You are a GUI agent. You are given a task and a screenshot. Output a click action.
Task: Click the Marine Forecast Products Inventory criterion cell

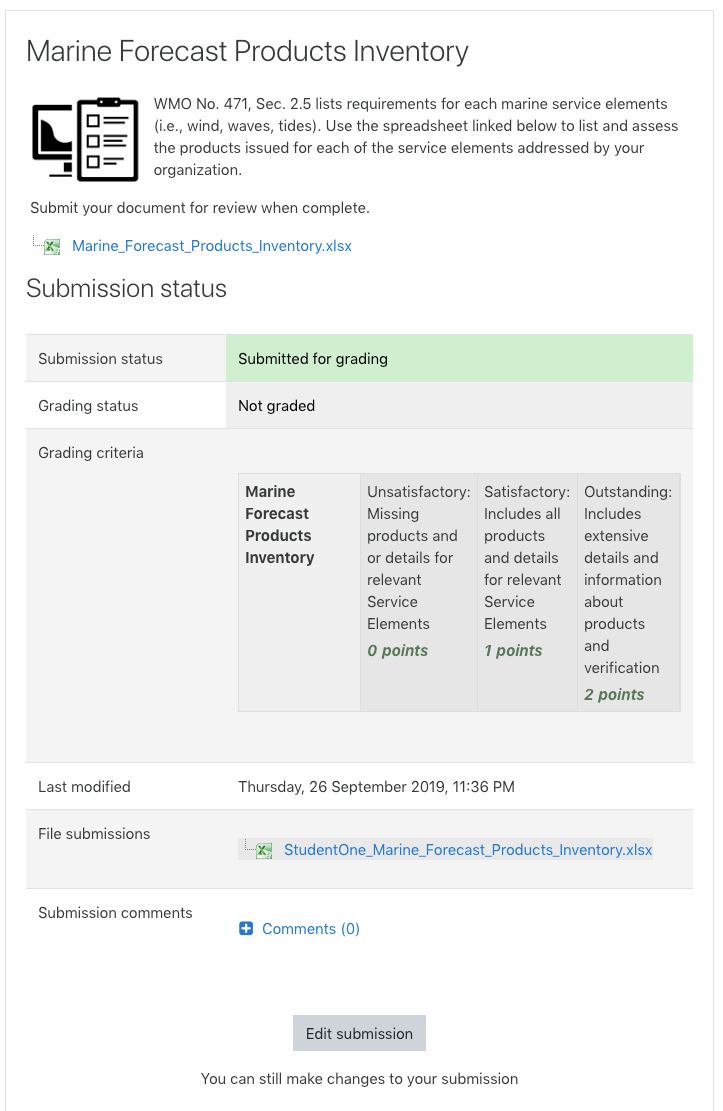click(x=300, y=592)
